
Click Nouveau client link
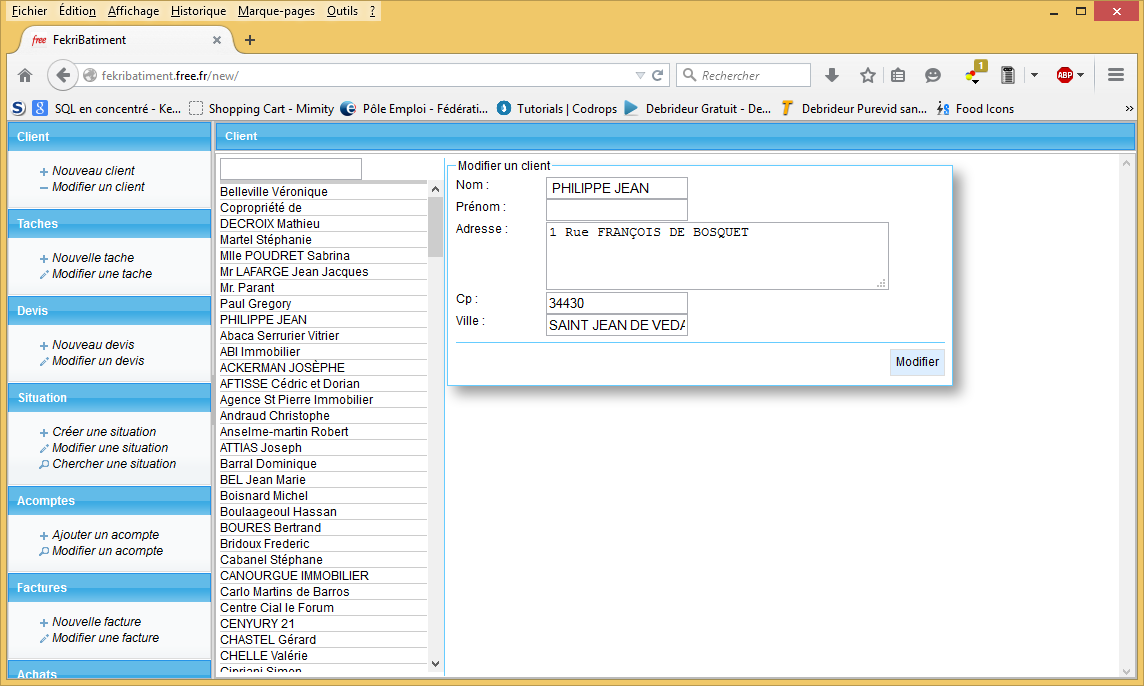point(93,171)
